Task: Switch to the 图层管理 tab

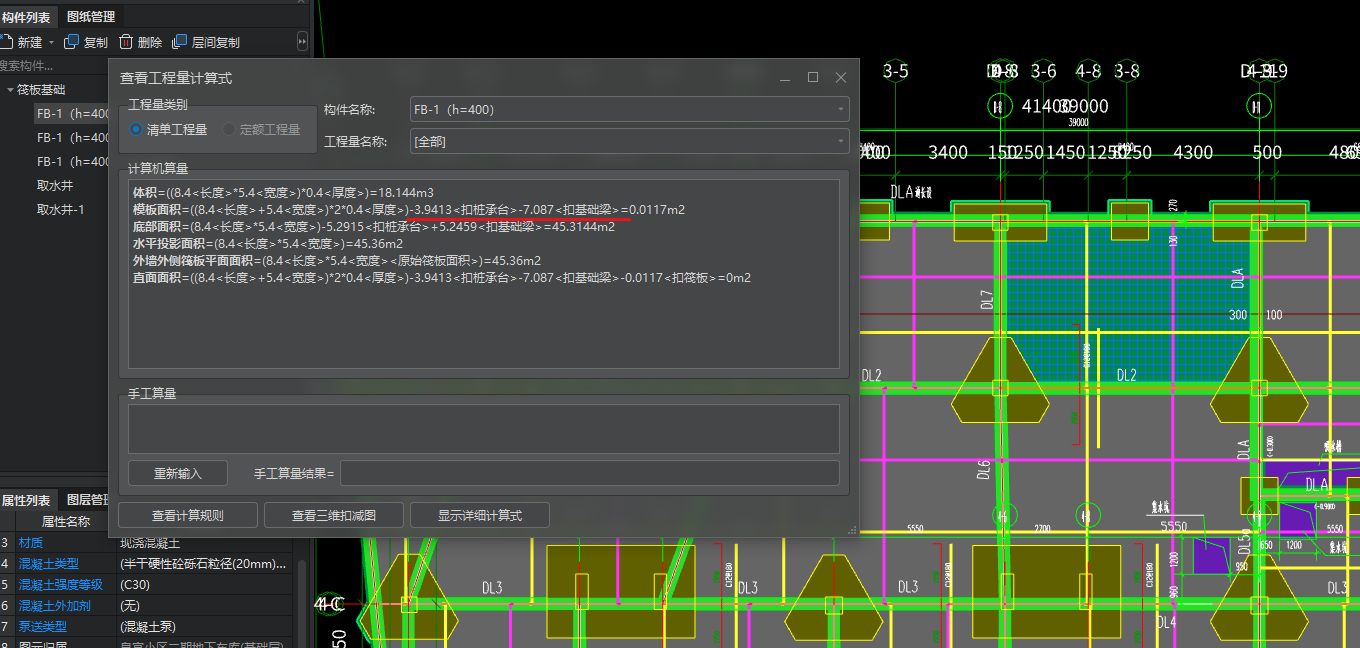Action: click(x=88, y=500)
